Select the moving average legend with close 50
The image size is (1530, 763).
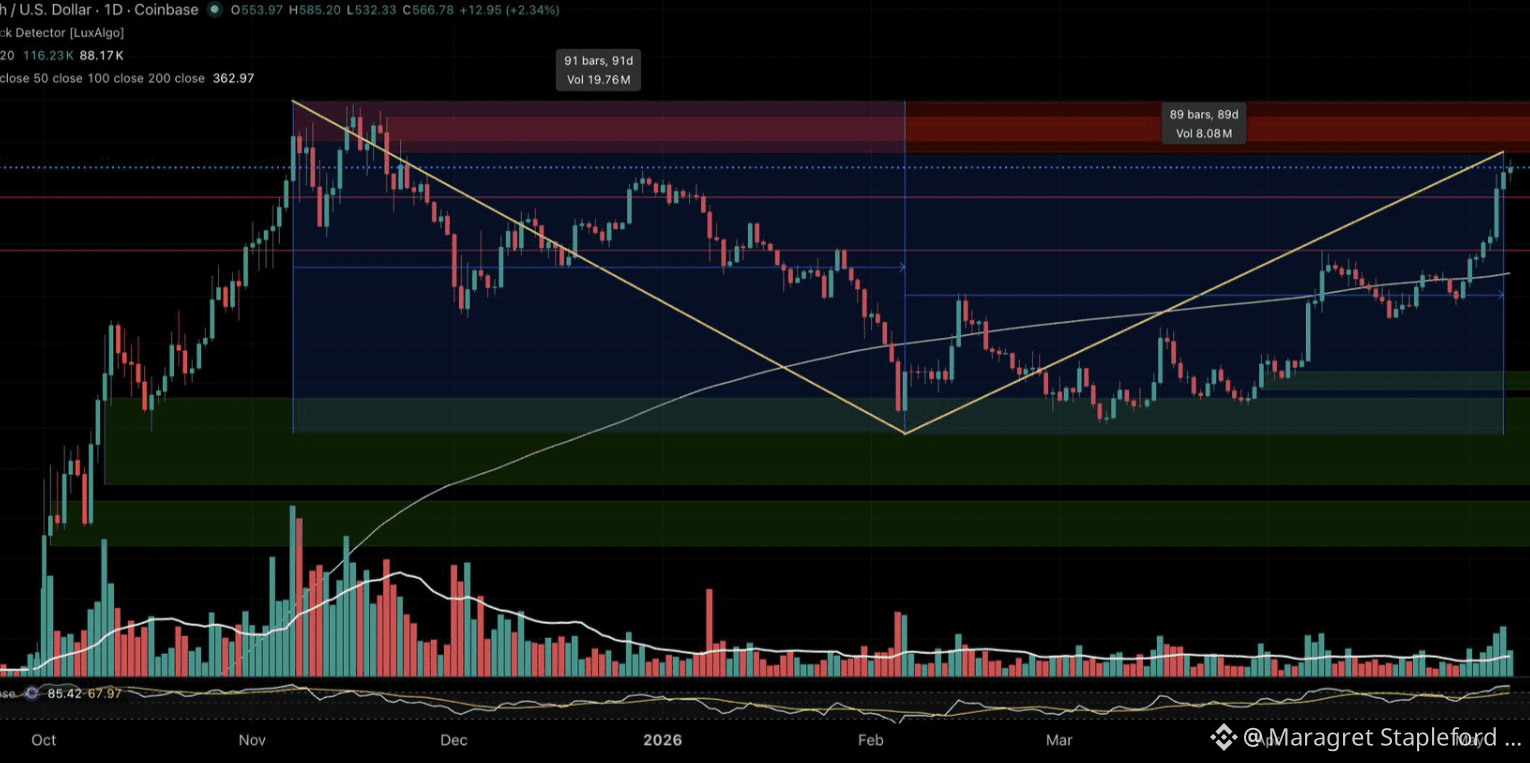pyautogui.click(x=102, y=78)
